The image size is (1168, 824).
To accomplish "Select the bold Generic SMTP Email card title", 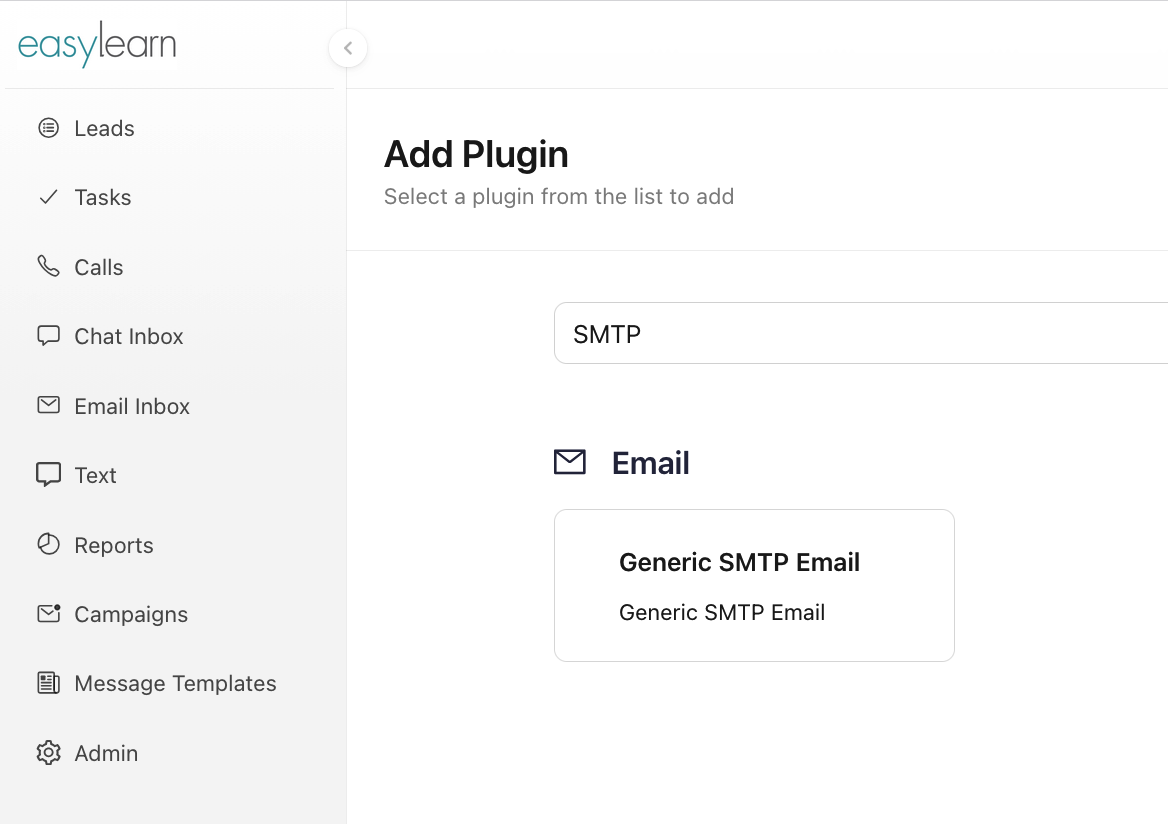I will [739, 562].
